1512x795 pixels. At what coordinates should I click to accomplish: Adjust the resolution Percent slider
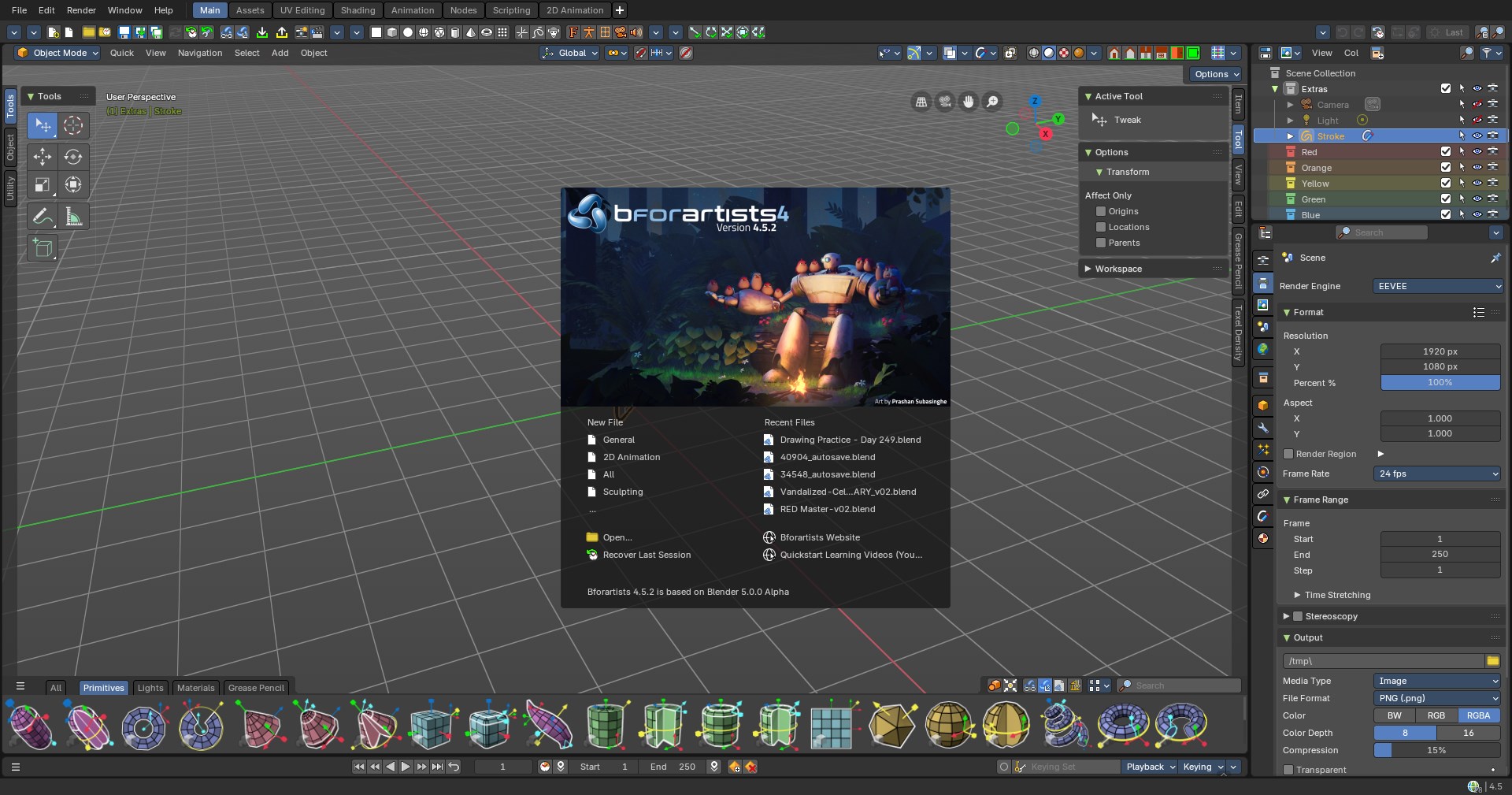1440,383
